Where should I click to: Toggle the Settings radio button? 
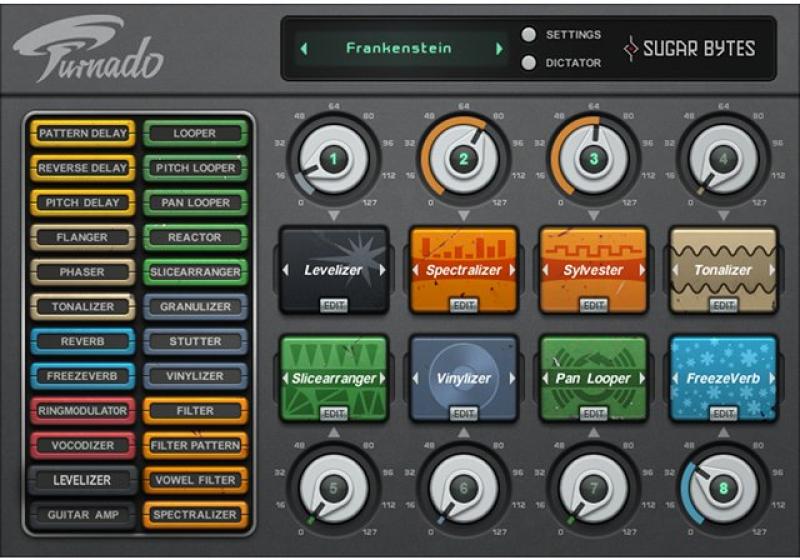click(x=529, y=35)
